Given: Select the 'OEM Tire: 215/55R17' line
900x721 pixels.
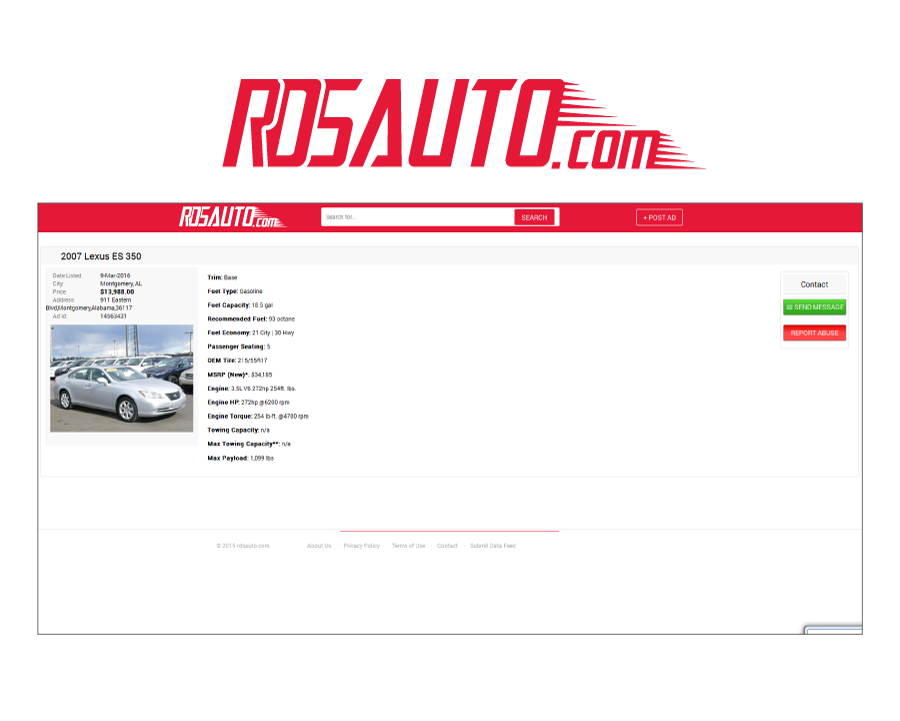Looking at the screenshot, I should coord(237,360).
